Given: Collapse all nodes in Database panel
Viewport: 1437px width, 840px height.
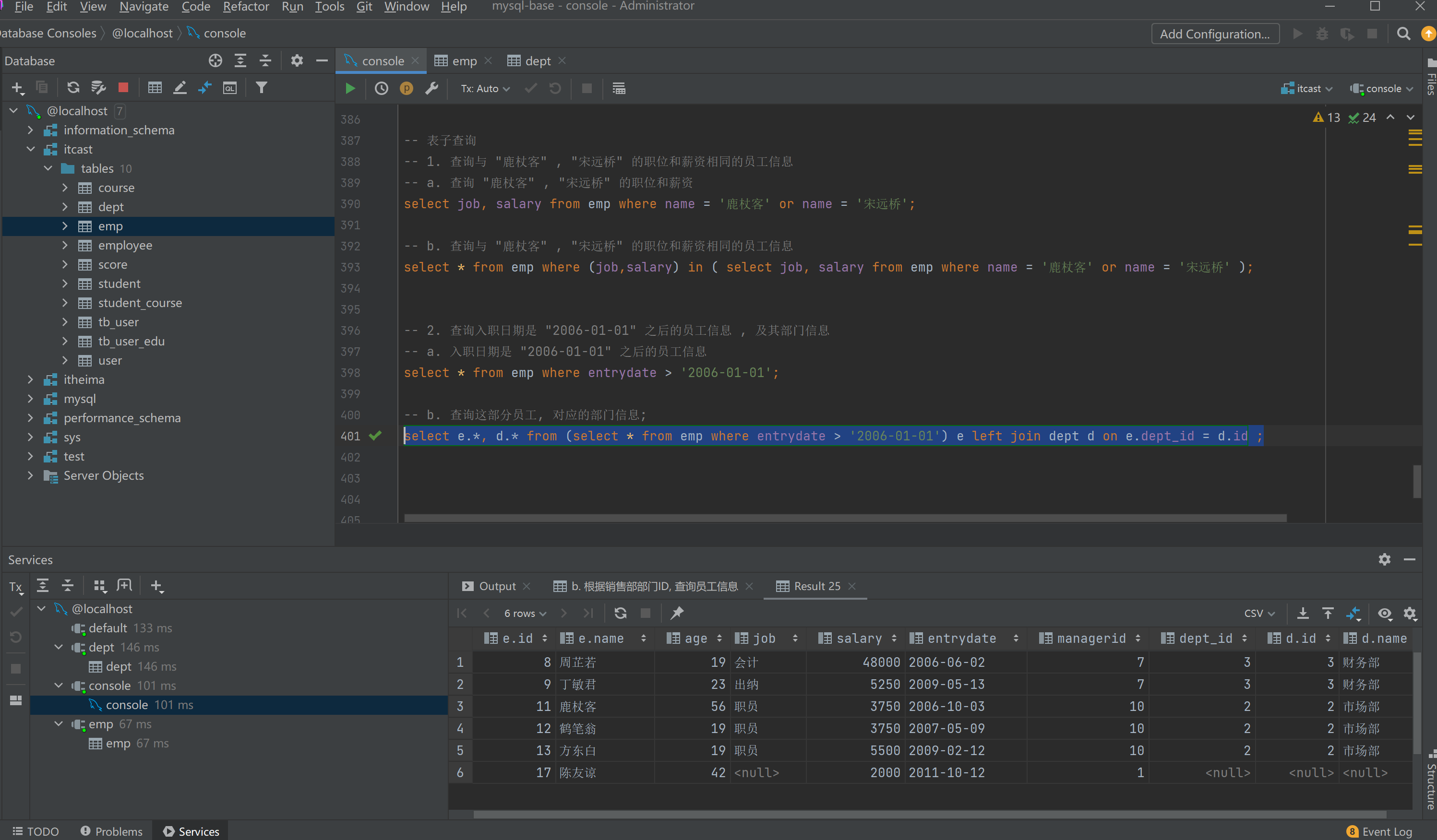Looking at the screenshot, I should click(265, 60).
